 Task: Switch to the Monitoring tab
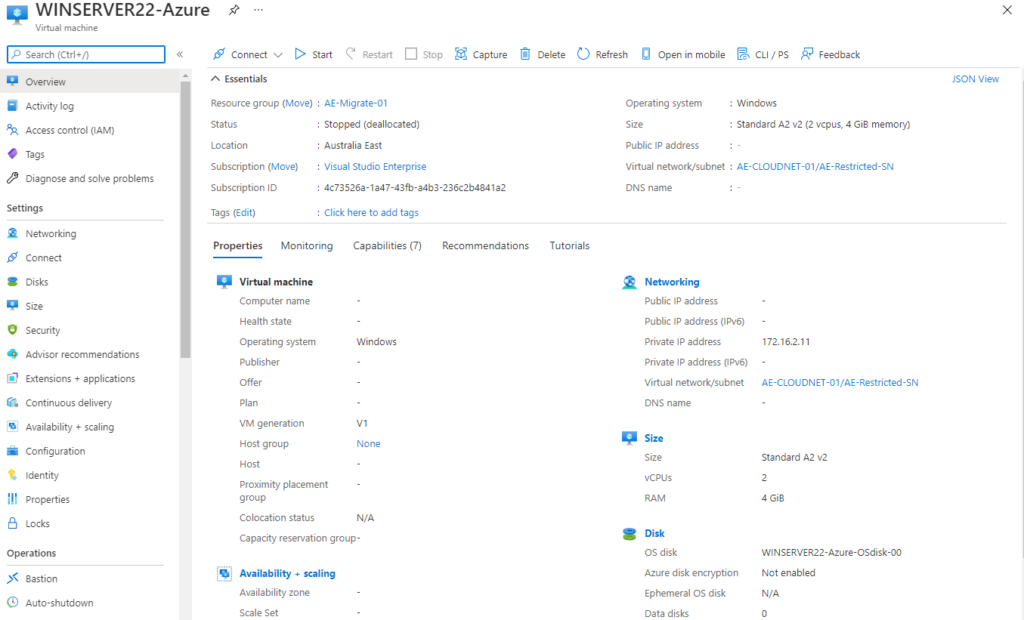pyautogui.click(x=307, y=246)
